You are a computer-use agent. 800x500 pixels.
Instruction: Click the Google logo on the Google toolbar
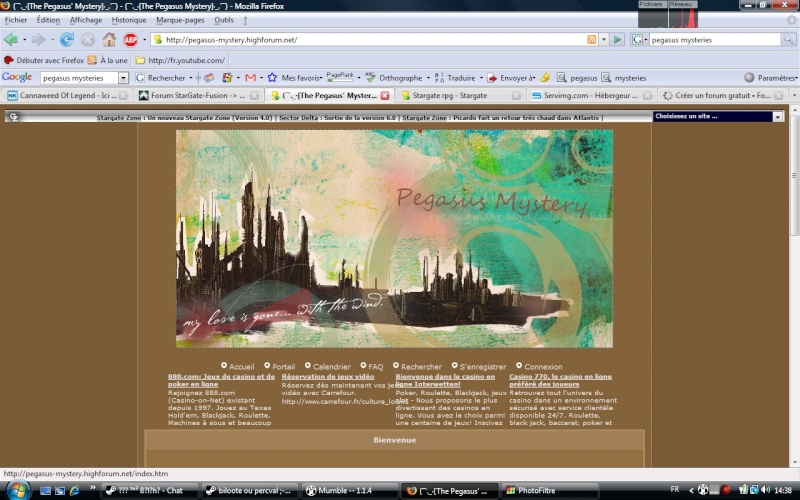(x=17, y=77)
